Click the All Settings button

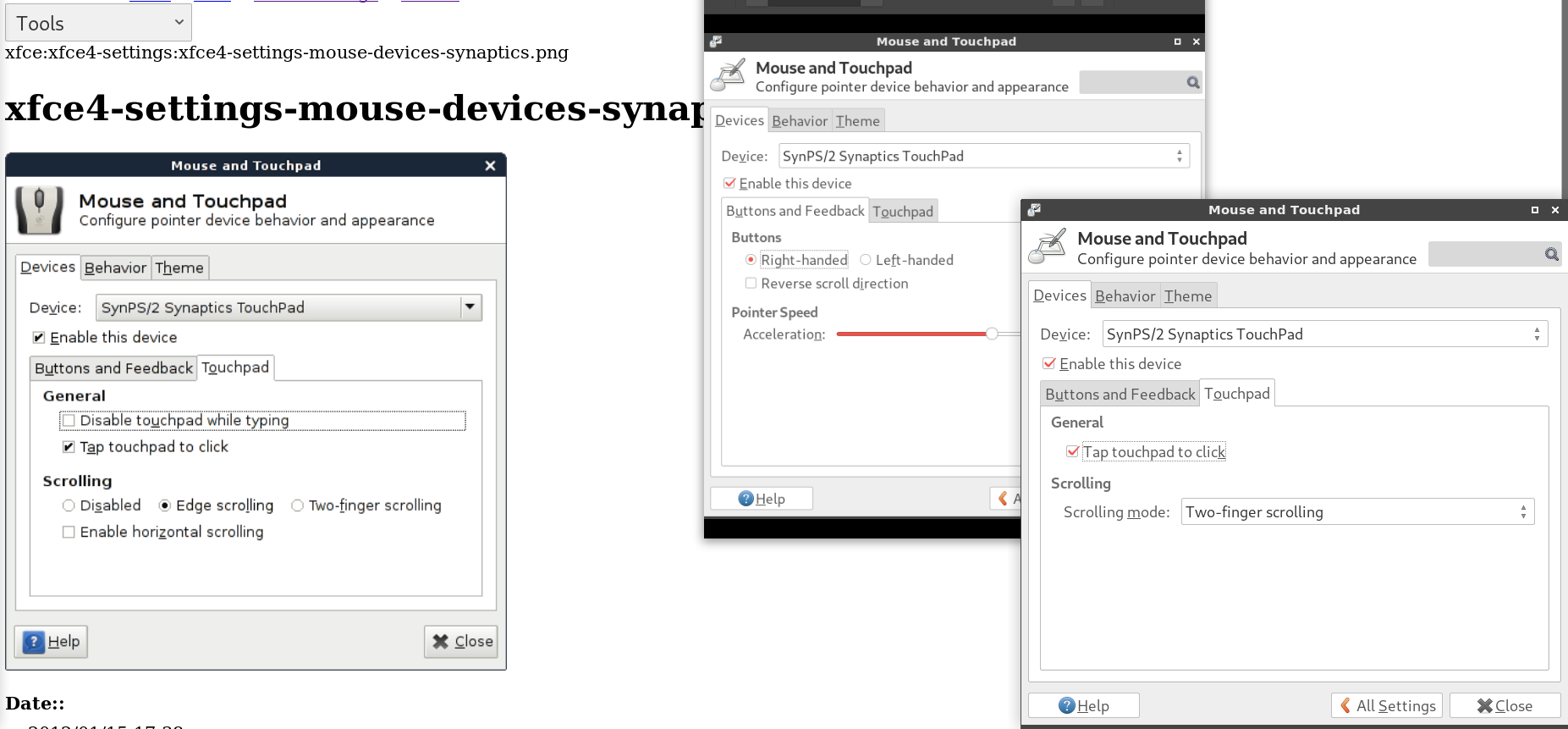pyautogui.click(x=1388, y=705)
